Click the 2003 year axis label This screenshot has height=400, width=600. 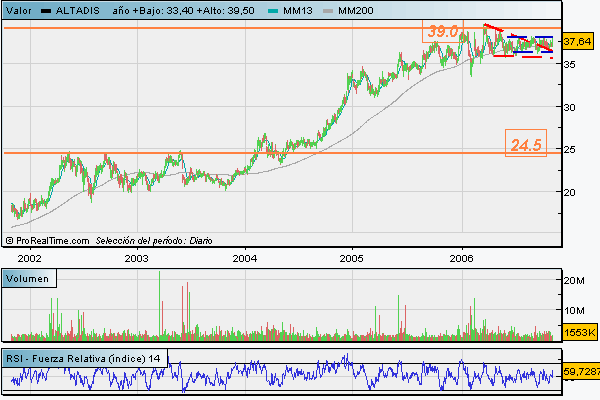click(x=136, y=259)
